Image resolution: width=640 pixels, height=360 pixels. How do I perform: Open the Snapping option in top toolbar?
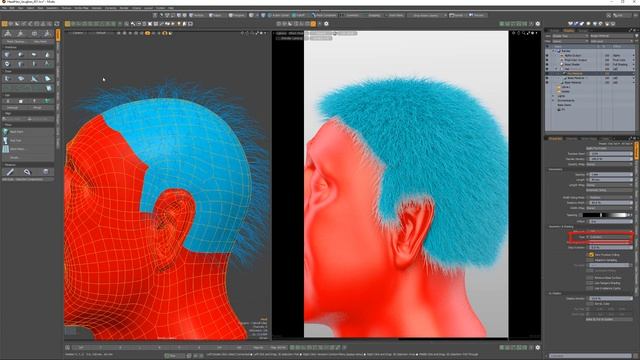point(374,15)
